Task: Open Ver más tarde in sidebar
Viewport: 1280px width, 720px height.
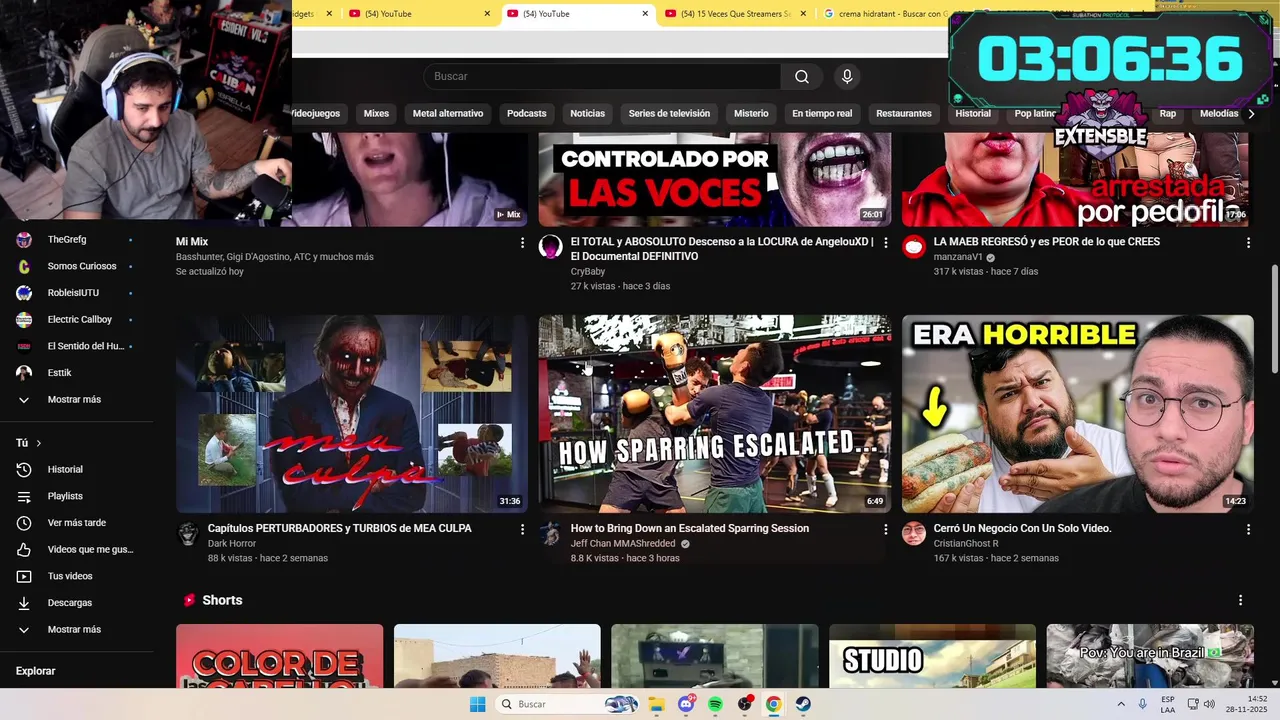Action: point(76,523)
